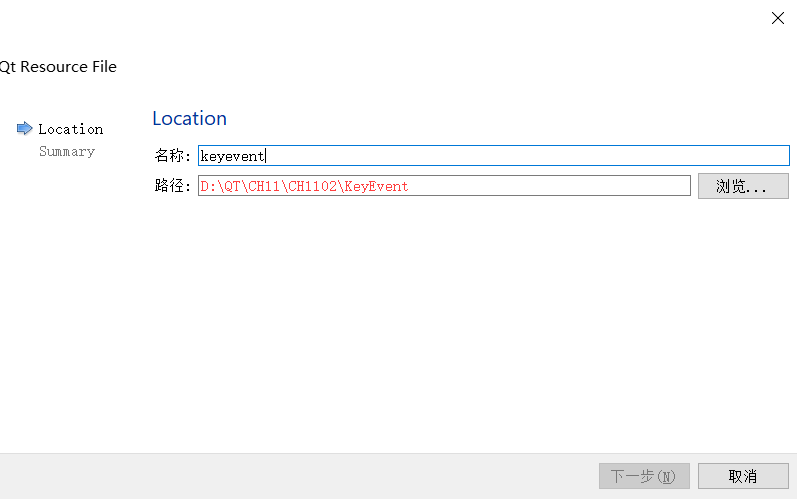Open the 浏览... browse button
Viewport: 797px width, 500px height.
pyautogui.click(x=743, y=186)
